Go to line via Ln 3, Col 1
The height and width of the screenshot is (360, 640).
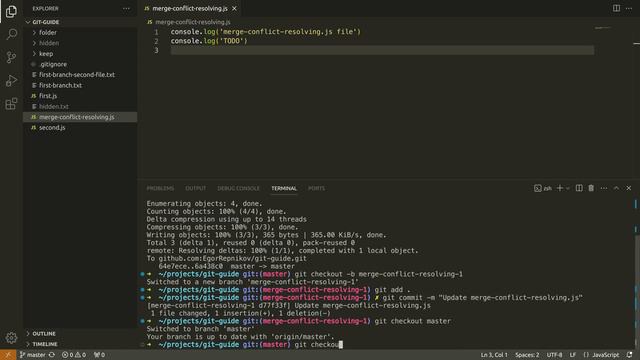click(x=494, y=355)
